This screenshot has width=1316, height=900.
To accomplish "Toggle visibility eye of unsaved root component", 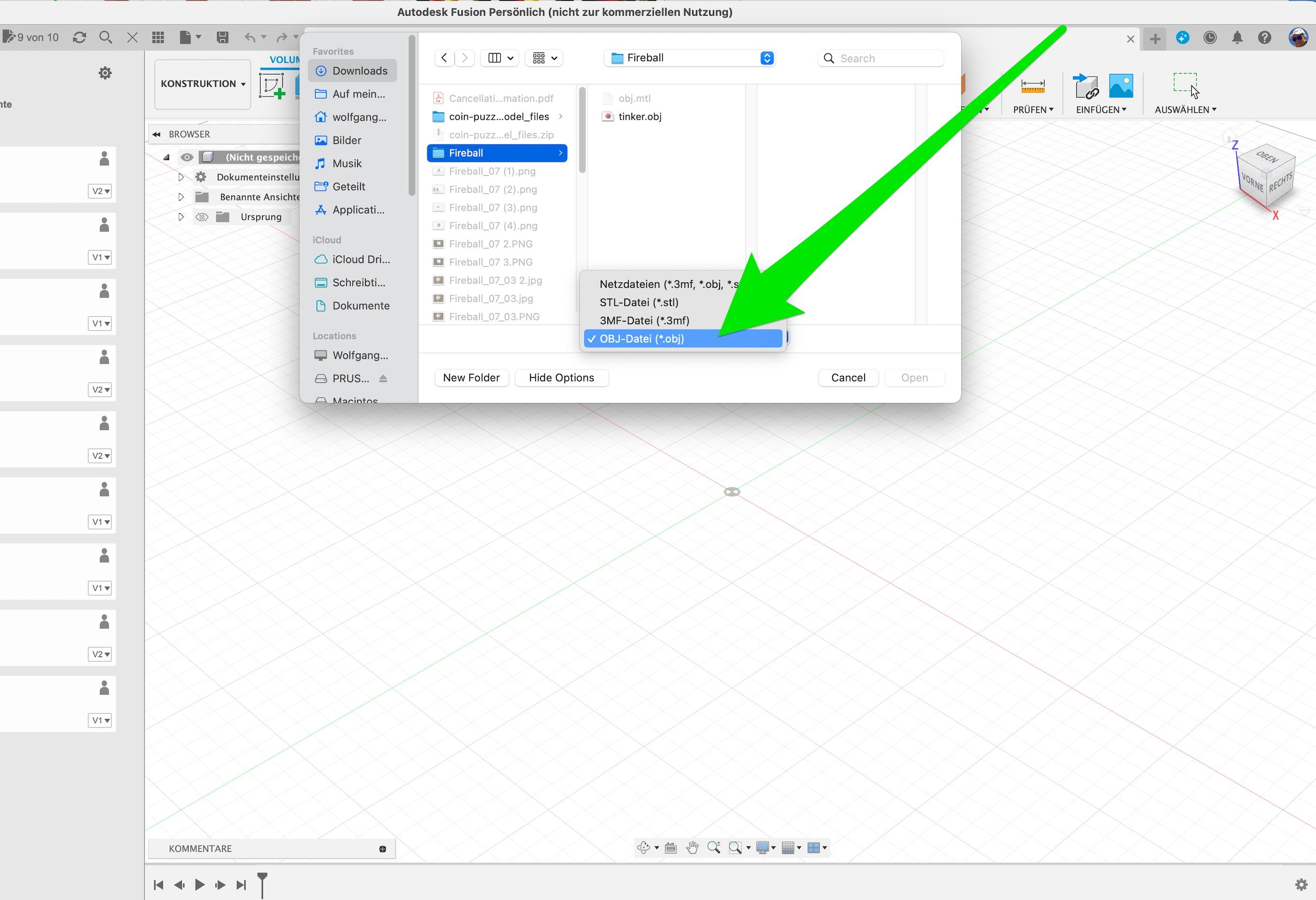I will (x=187, y=157).
